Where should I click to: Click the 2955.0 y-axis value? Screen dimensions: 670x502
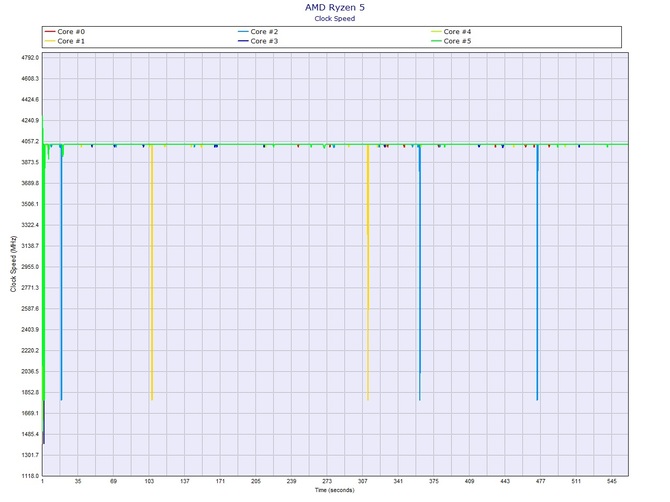(30, 267)
